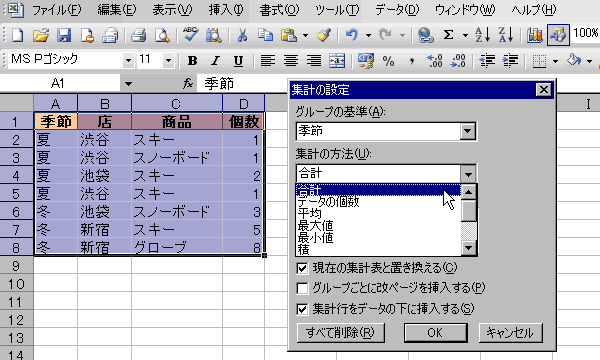
Task: Choose データの個数 in the list
Action: tap(378, 202)
